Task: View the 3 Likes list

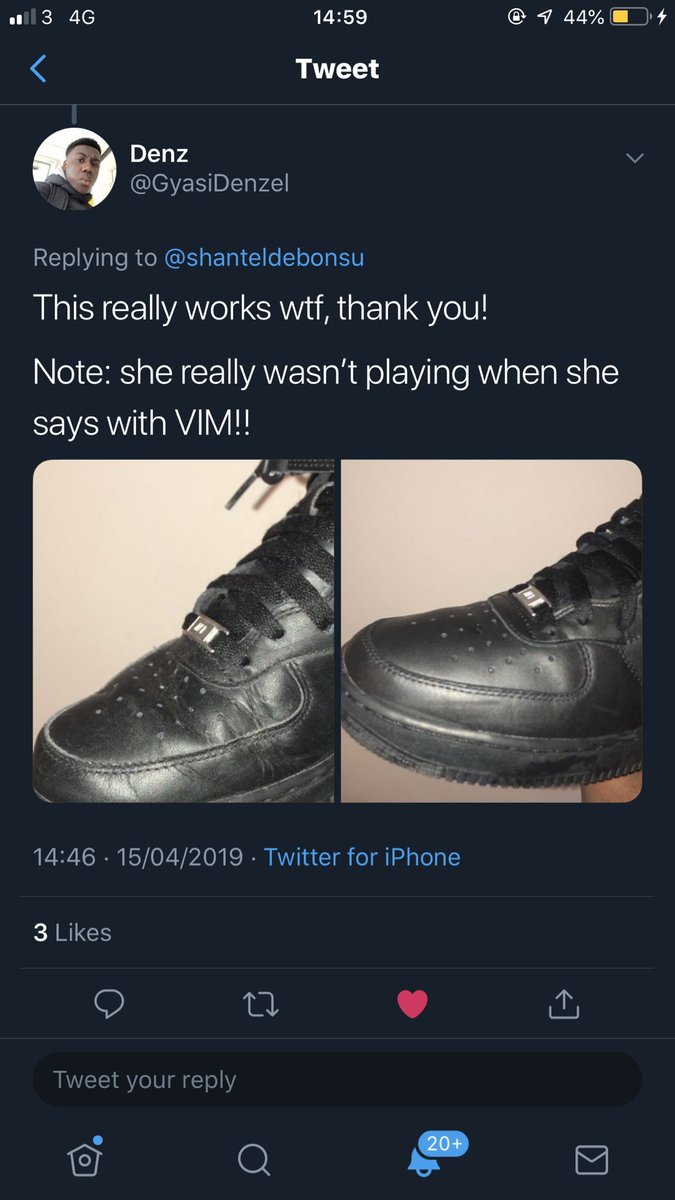Action: pos(72,932)
